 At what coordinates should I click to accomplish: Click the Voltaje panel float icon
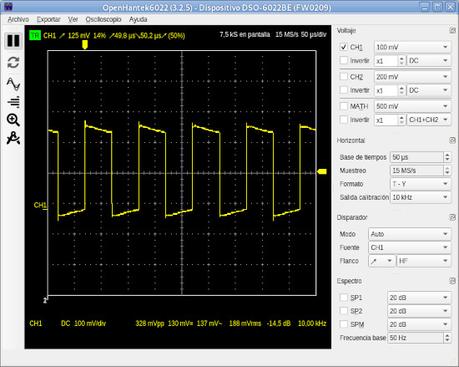452,31
